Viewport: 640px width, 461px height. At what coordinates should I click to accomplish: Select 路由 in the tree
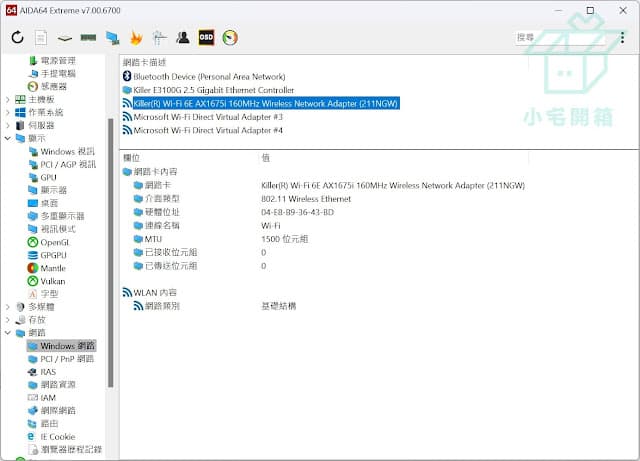click(49, 424)
